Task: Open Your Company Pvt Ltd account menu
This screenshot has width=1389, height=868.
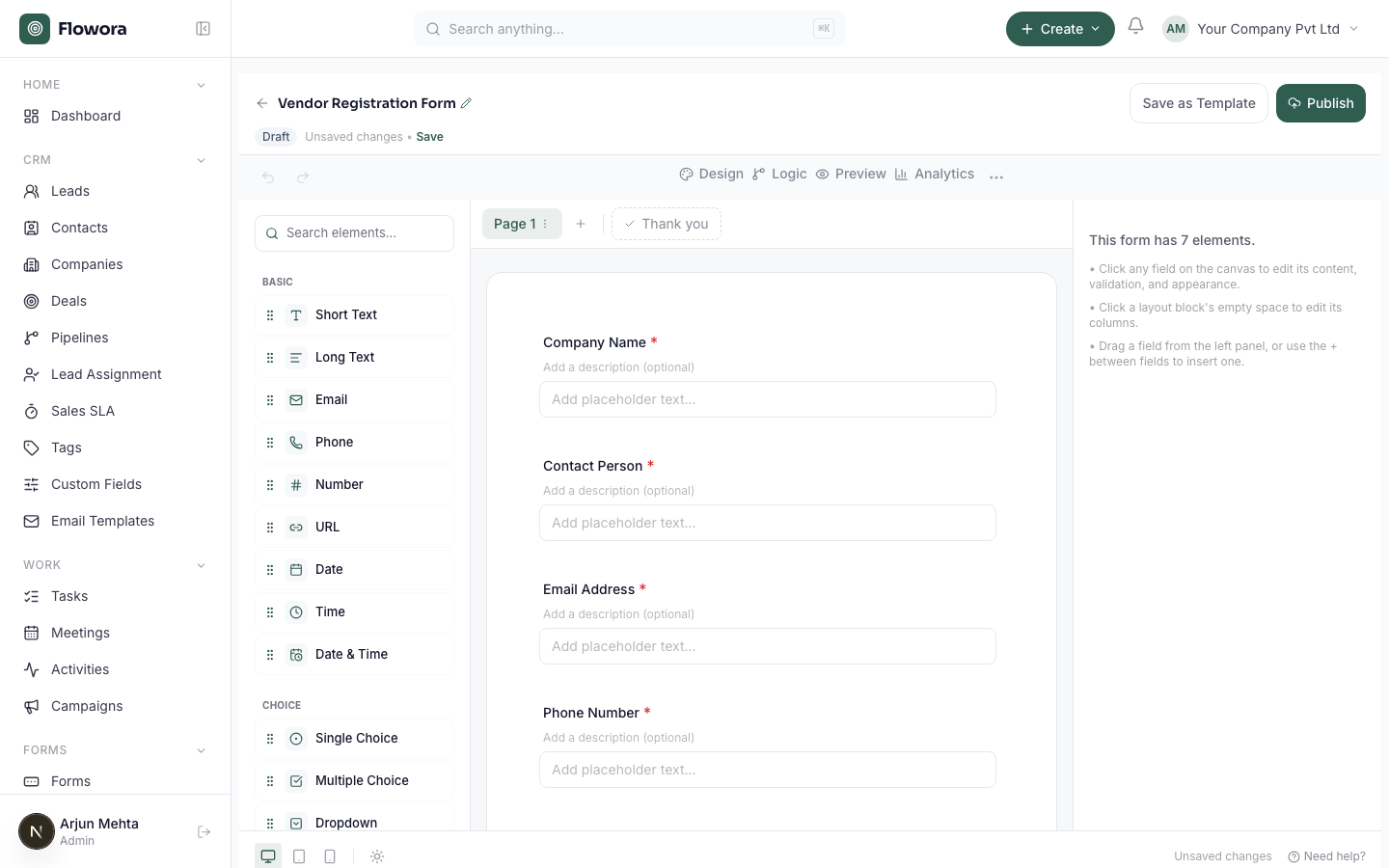Action: pos(1262,29)
